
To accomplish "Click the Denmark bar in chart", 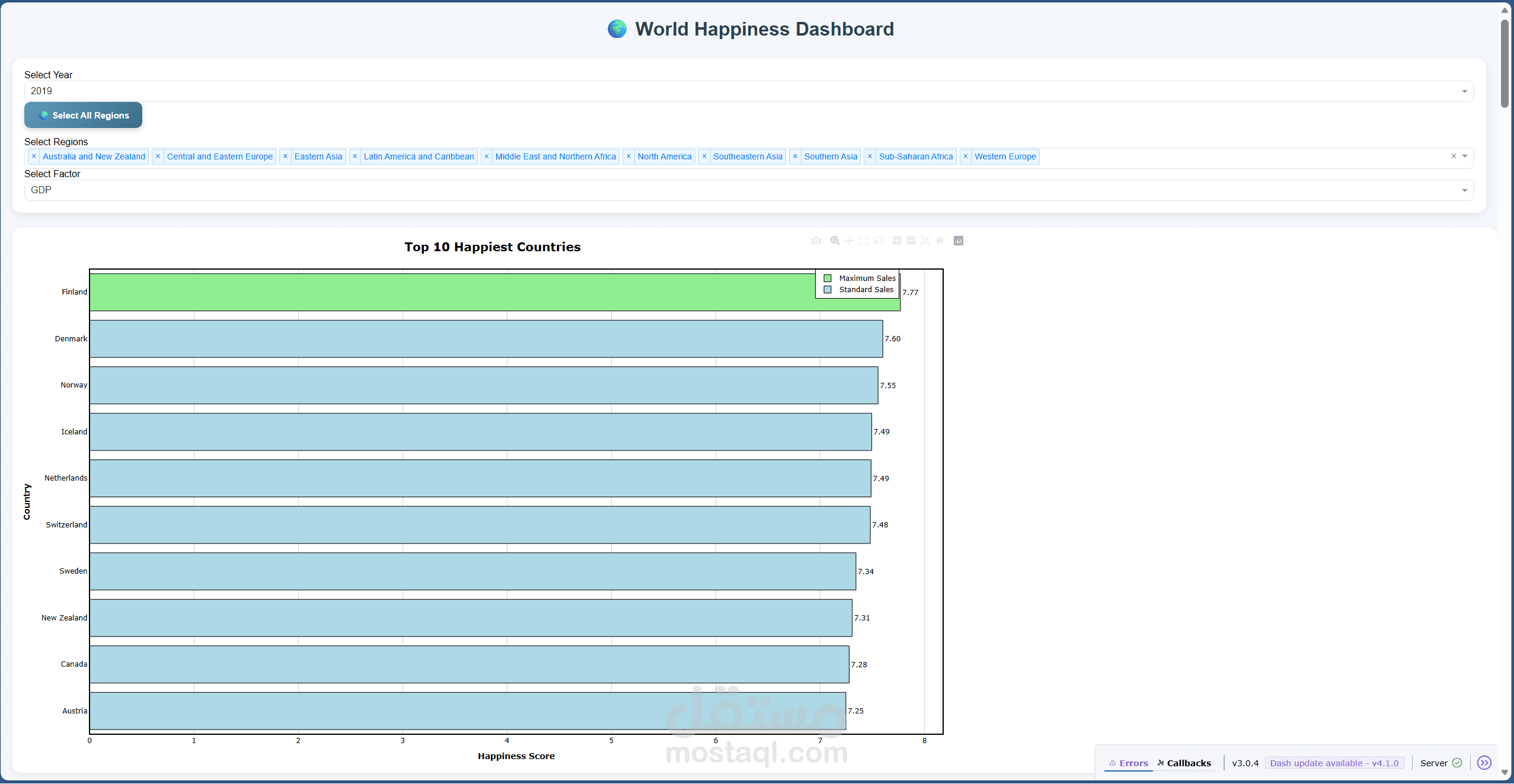I will (486, 339).
